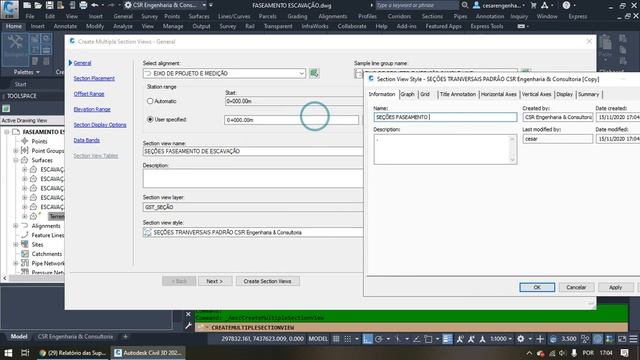
Task: Click the style Name input field
Action: coord(445,117)
